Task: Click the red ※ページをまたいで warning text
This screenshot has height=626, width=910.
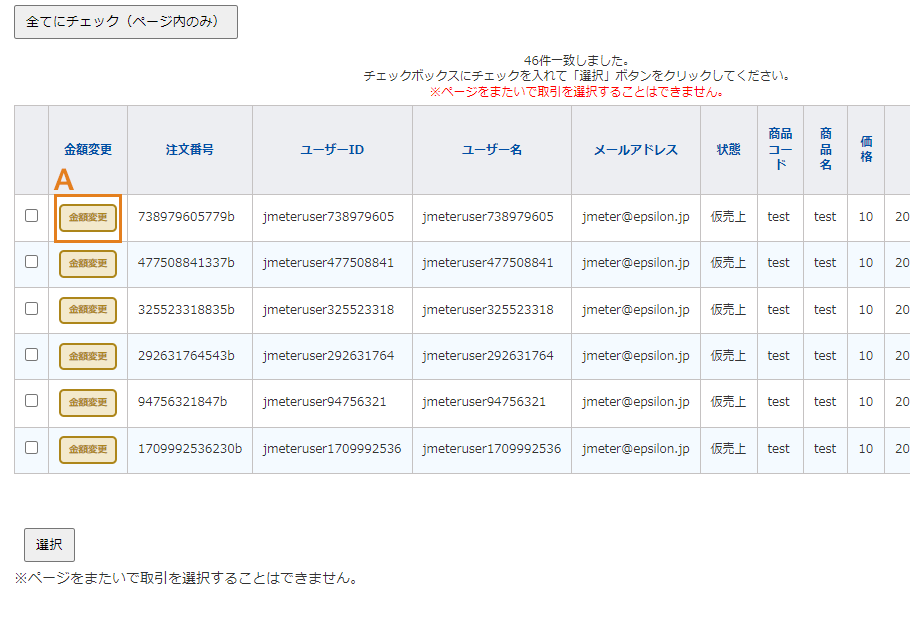Action: click(576, 92)
